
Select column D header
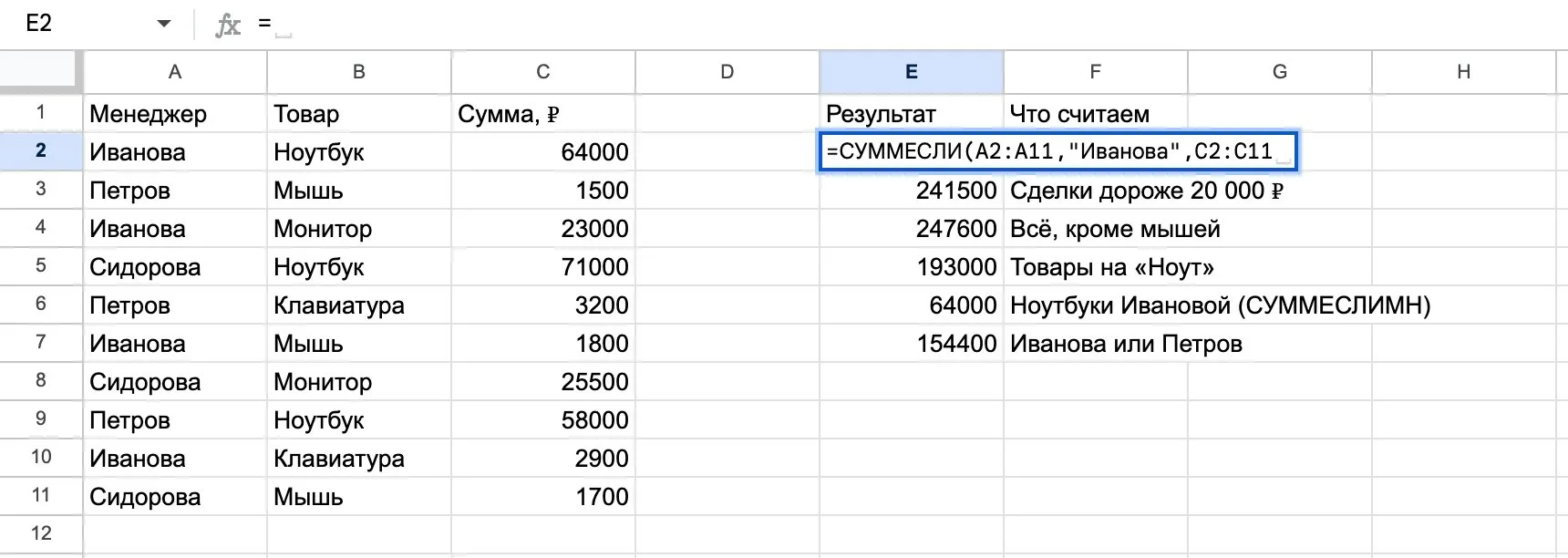coord(727,72)
